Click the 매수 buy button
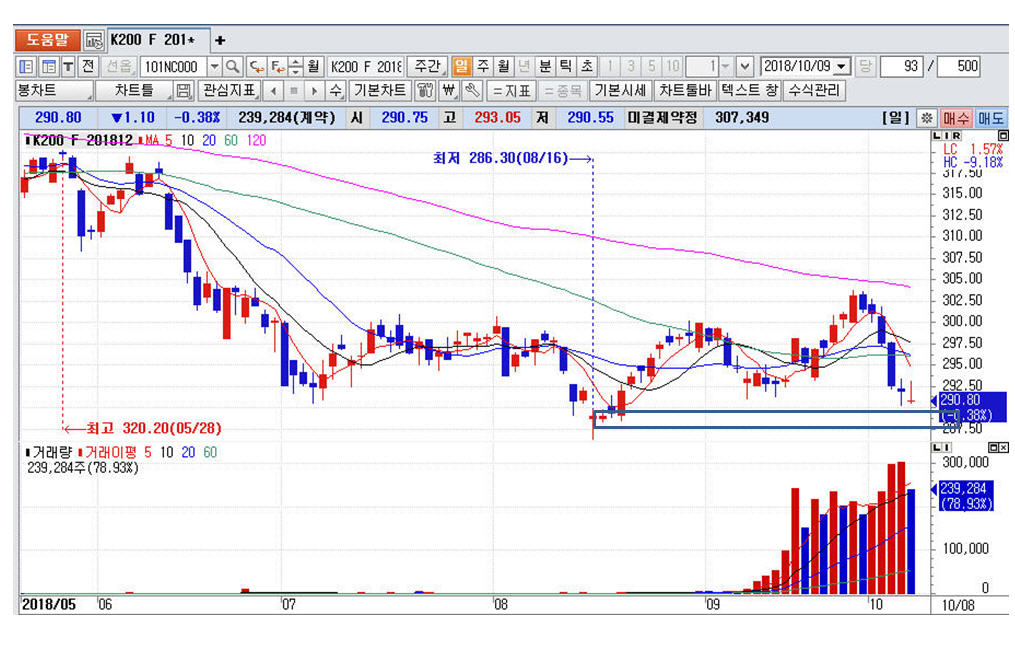Screen dimensions: 1015x658 pos(955,117)
